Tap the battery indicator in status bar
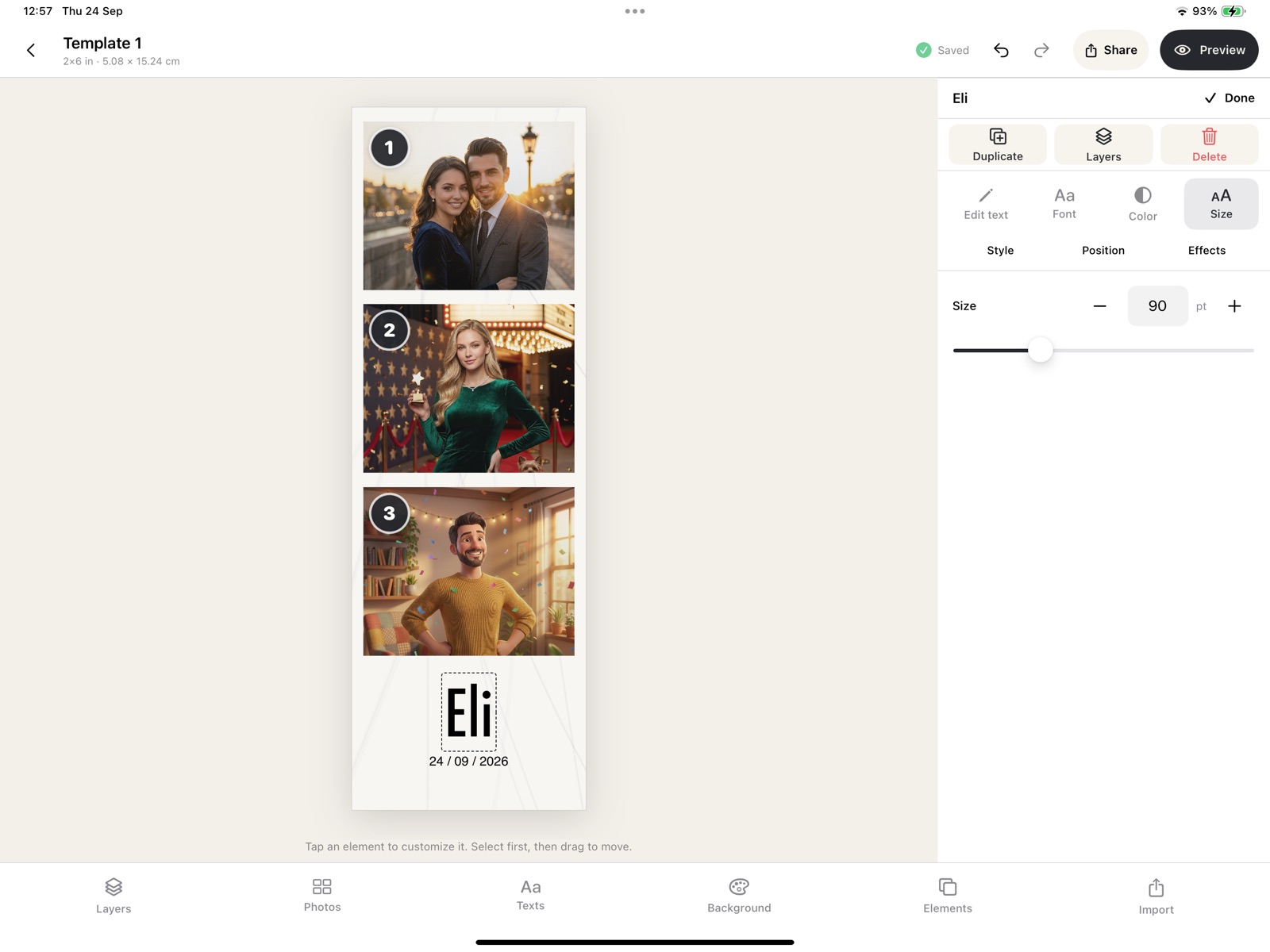Image resolution: width=1270 pixels, height=952 pixels. [1233, 11]
